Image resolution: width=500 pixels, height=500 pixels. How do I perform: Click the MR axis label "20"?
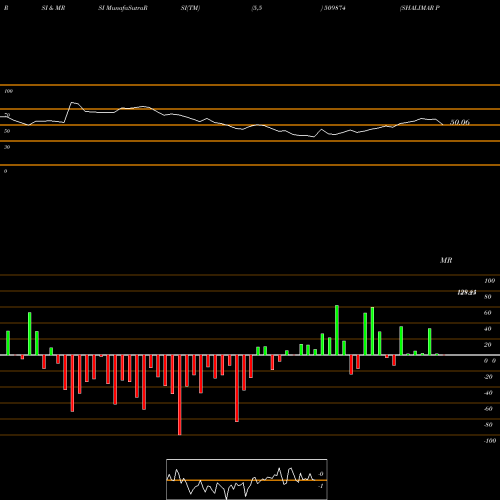coord(488,345)
